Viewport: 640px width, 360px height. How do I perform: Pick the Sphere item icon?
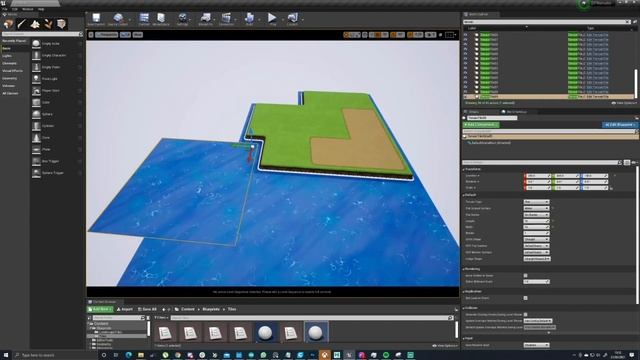36,114
